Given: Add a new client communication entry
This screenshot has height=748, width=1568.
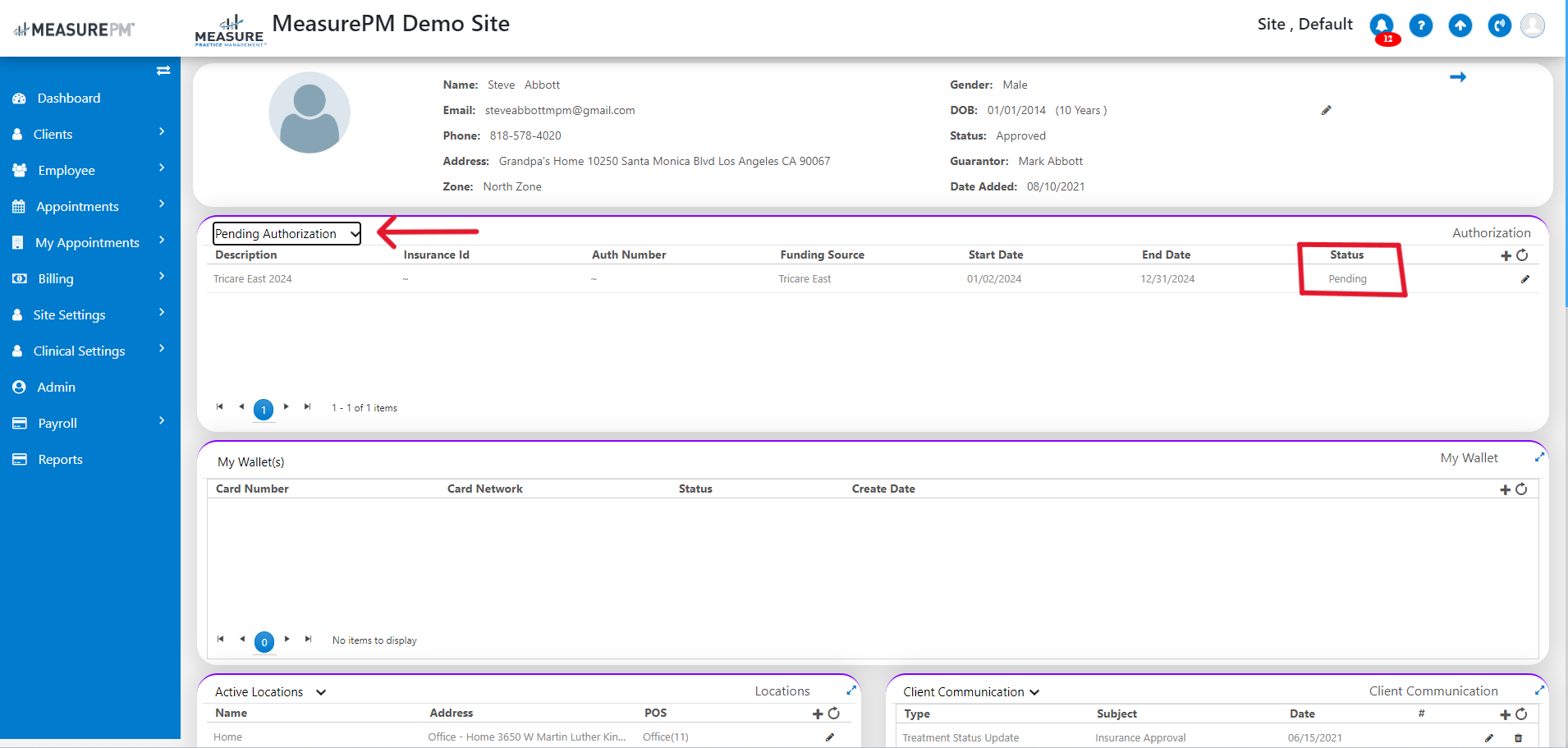Looking at the screenshot, I should [1505, 714].
